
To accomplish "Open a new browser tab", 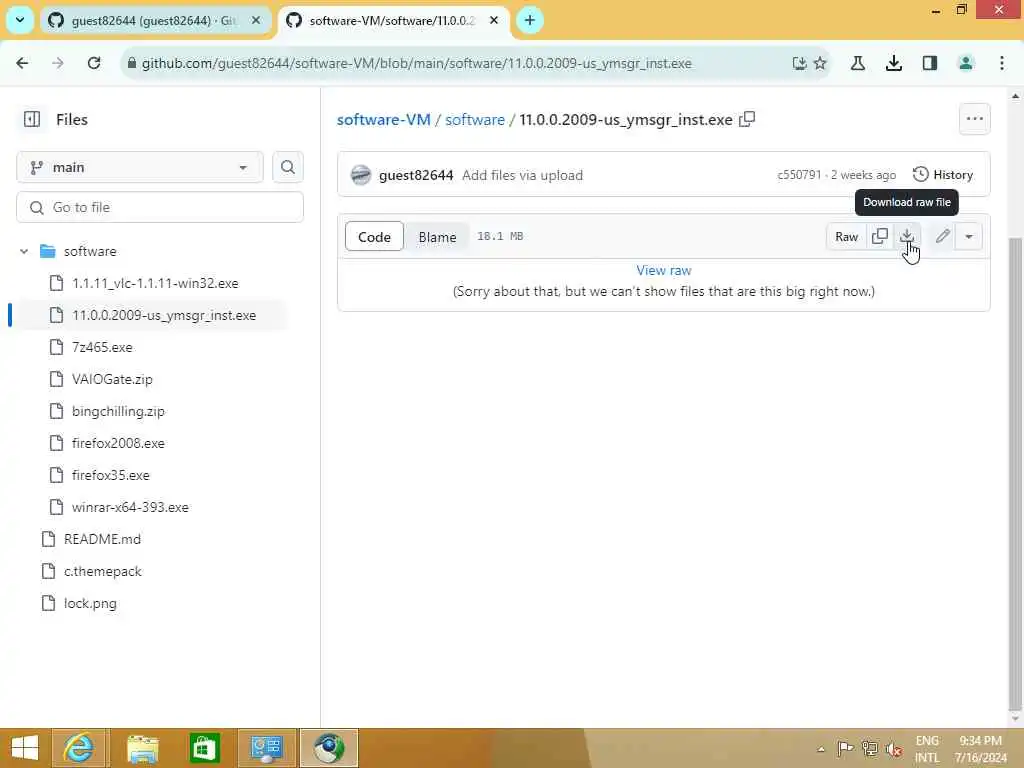I will click(x=530, y=20).
